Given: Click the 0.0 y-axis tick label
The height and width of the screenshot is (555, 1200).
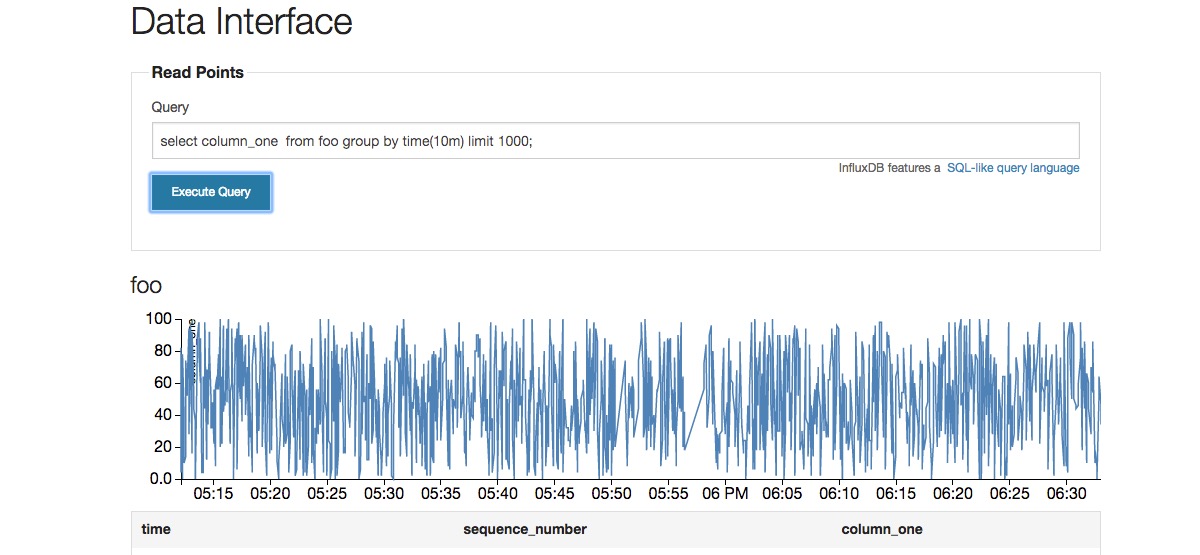Looking at the screenshot, I should (160, 479).
